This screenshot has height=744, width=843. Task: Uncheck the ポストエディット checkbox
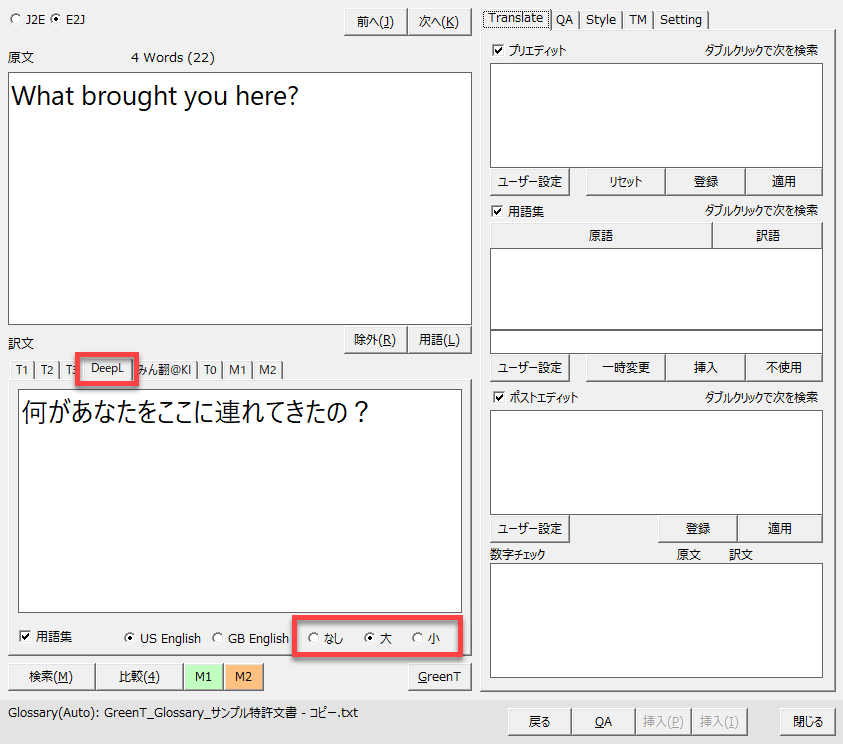click(x=498, y=397)
